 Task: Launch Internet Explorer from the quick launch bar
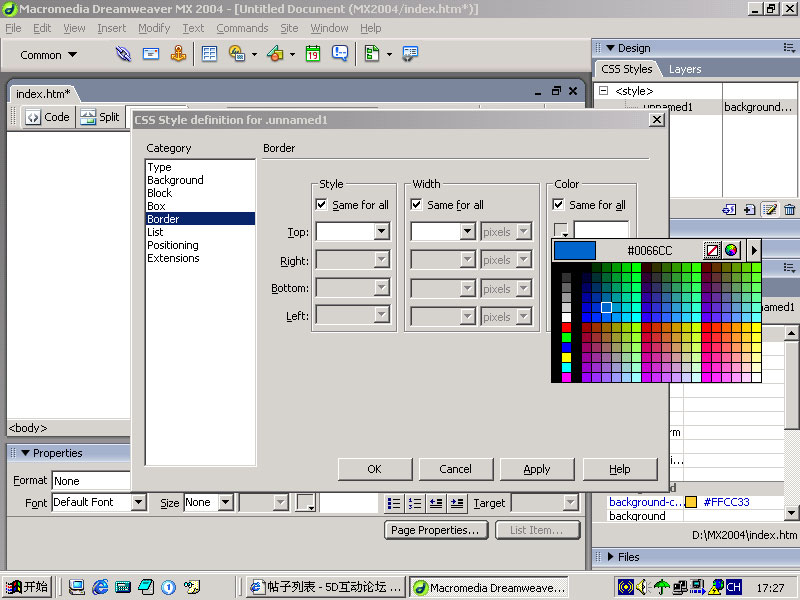(x=100, y=587)
